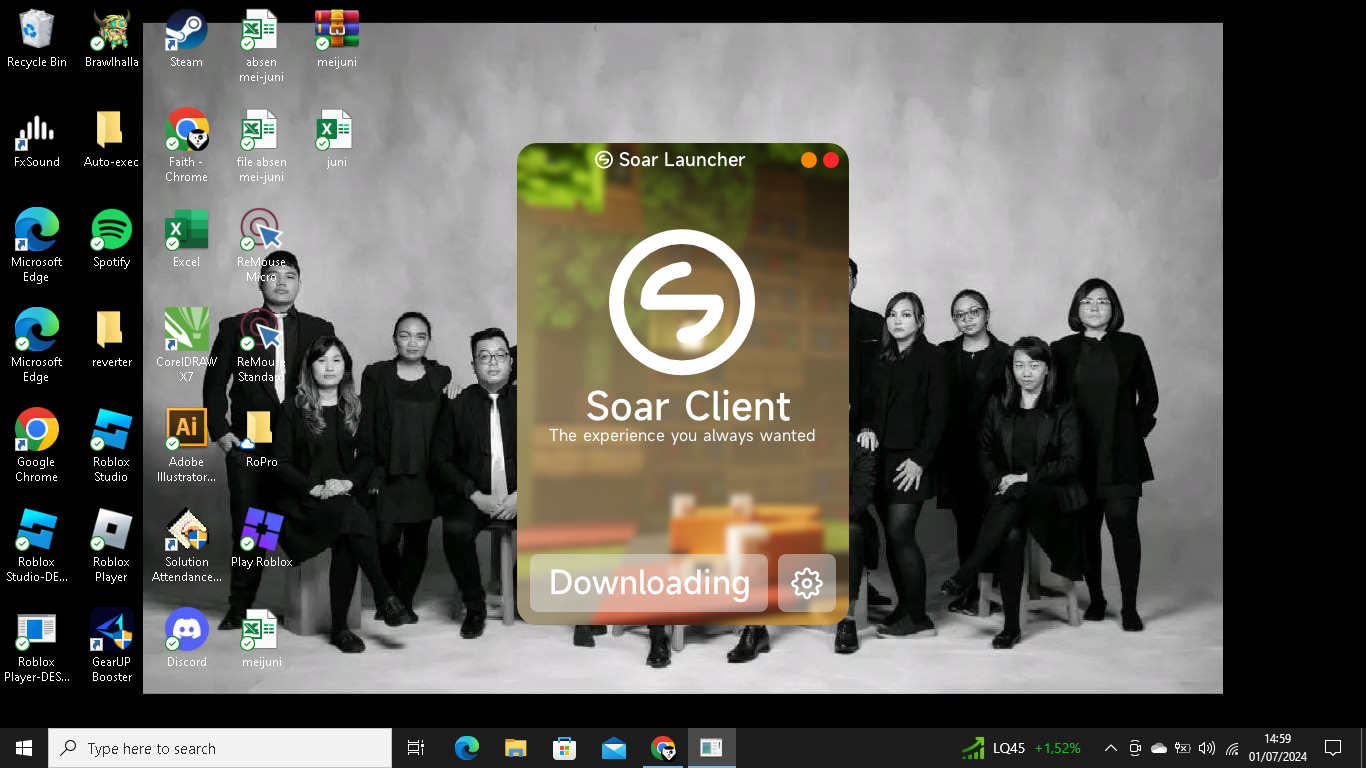The image size is (1366, 768).
Task: Select the Solution Attendance shortcut
Action: (x=186, y=547)
